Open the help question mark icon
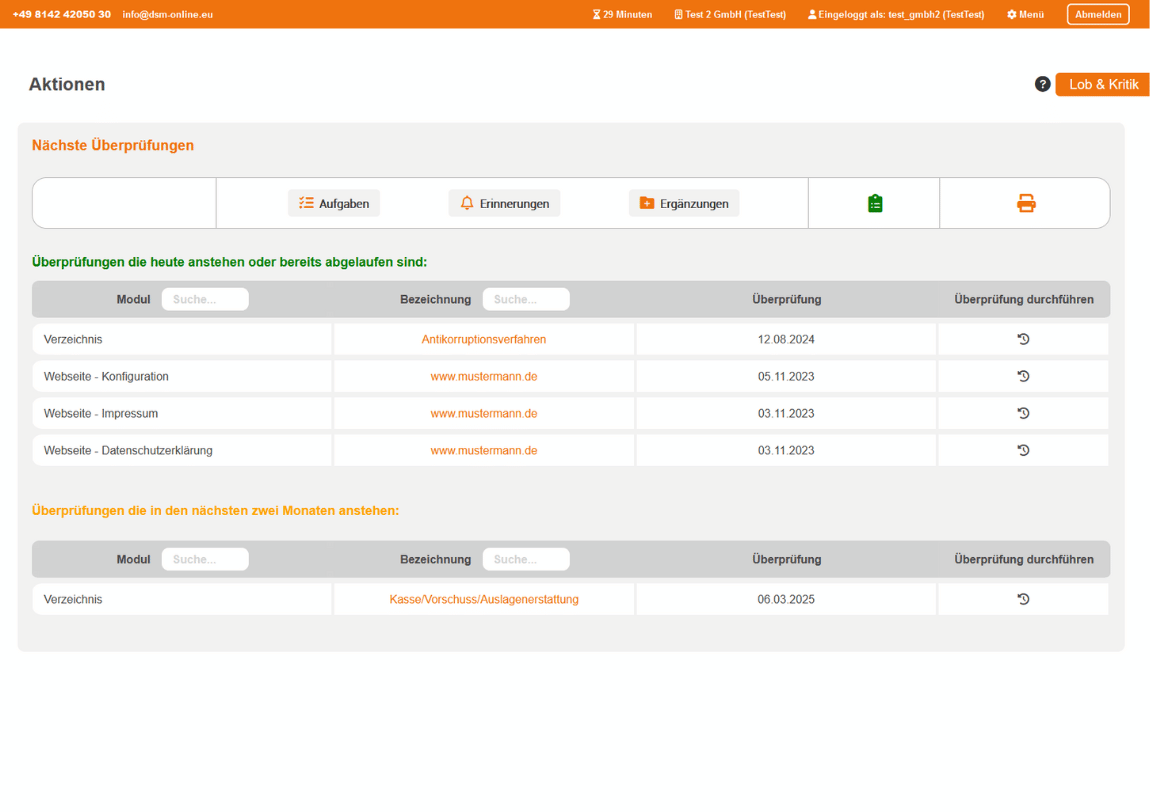The width and height of the screenshot is (1150, 812). 1042,85
